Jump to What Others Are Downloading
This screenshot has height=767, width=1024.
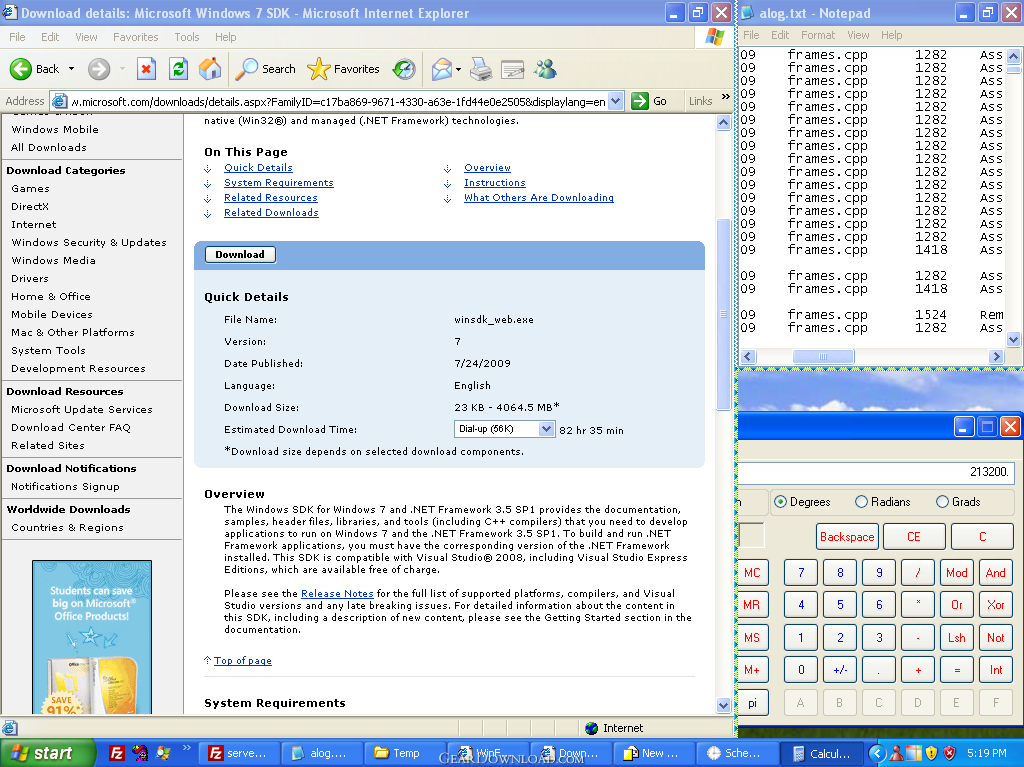[539, 198]
